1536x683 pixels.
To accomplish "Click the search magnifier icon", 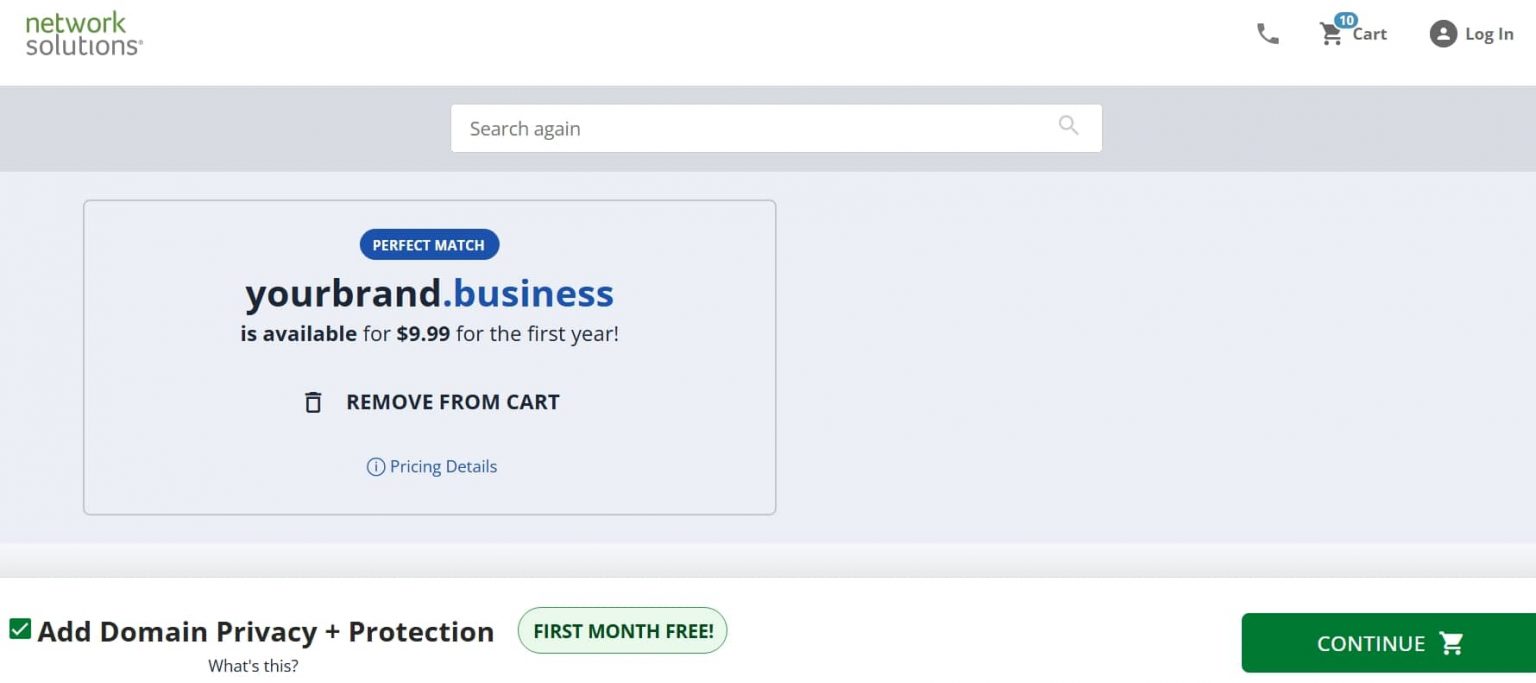I will pos(1068,126).
